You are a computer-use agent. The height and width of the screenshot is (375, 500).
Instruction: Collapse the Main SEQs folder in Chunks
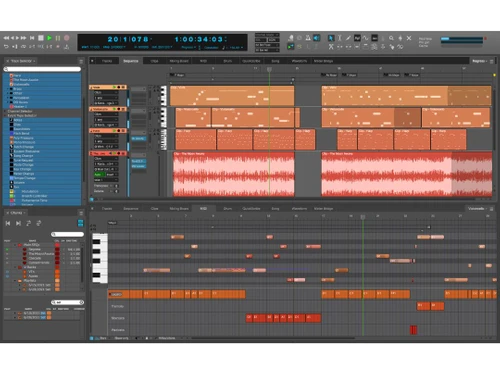tap(15, 245)
